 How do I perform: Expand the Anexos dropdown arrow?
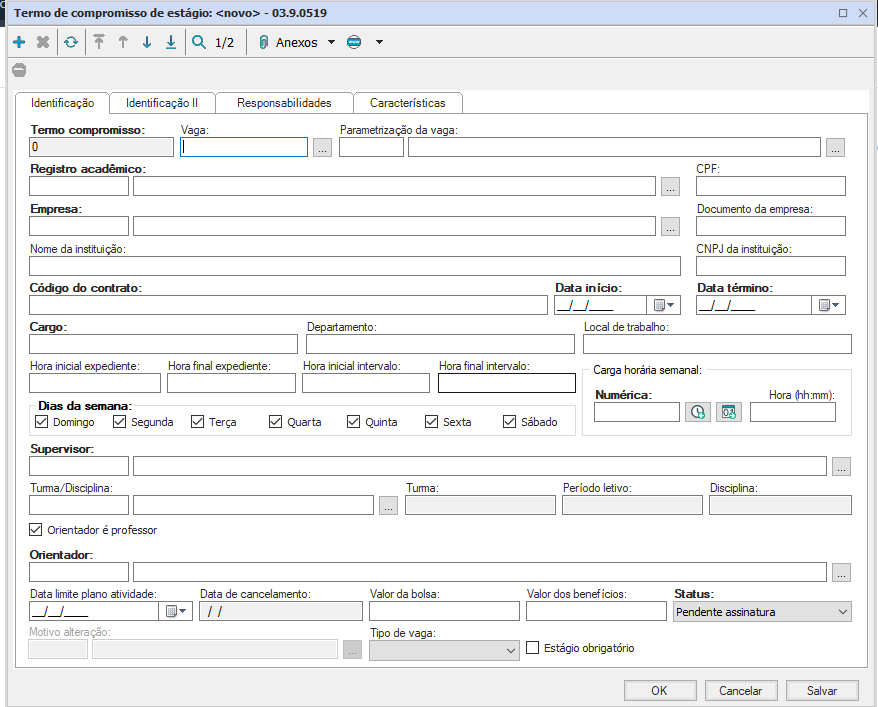click(331, 42)
